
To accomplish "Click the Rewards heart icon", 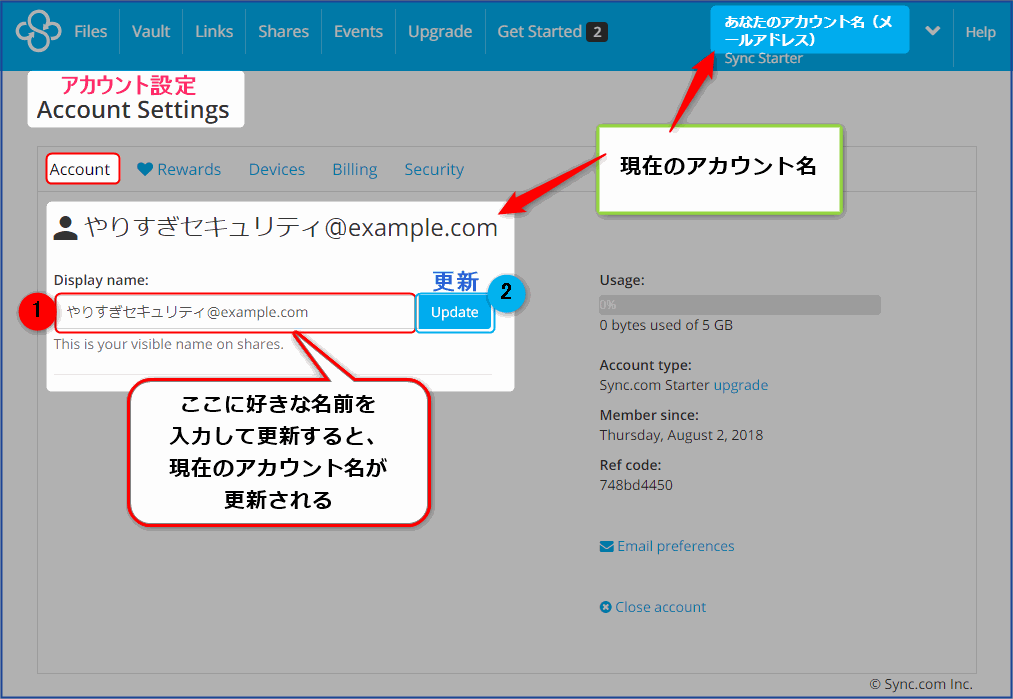I will [x=145, y=169].
